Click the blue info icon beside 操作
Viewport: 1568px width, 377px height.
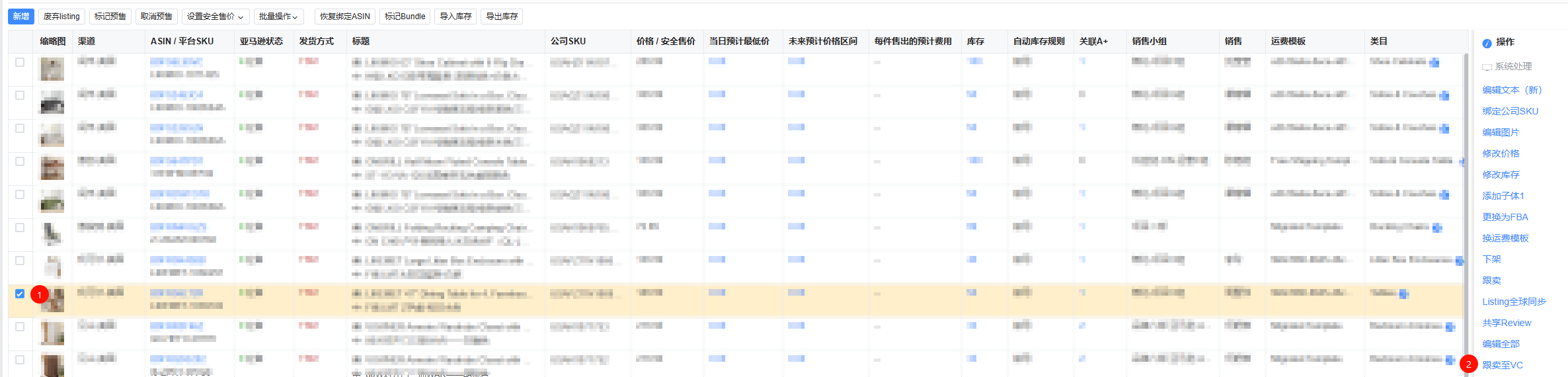pyautogui.click(x=1487, y=43)
